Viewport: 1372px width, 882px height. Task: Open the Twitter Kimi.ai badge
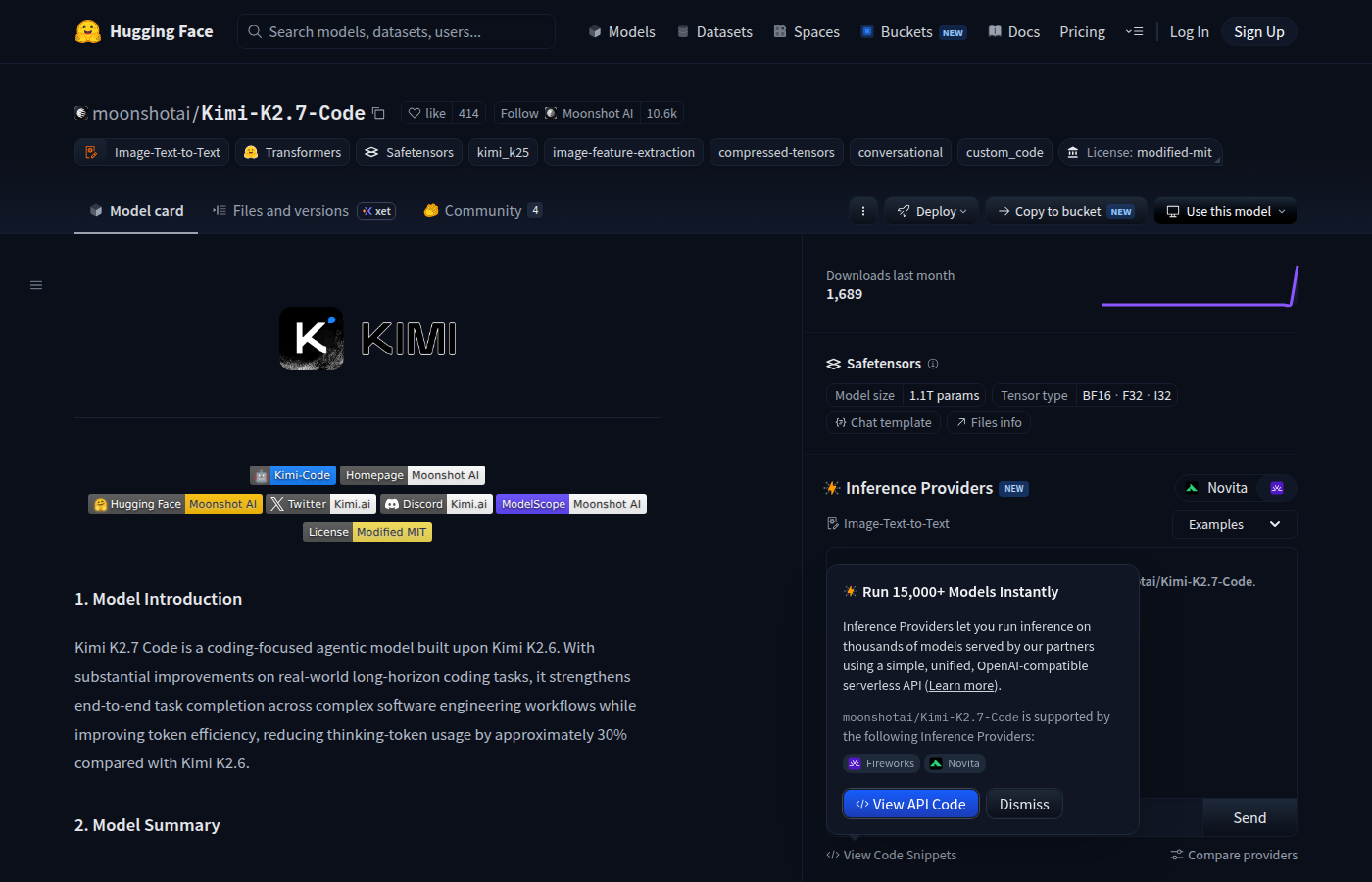point(320,504)
